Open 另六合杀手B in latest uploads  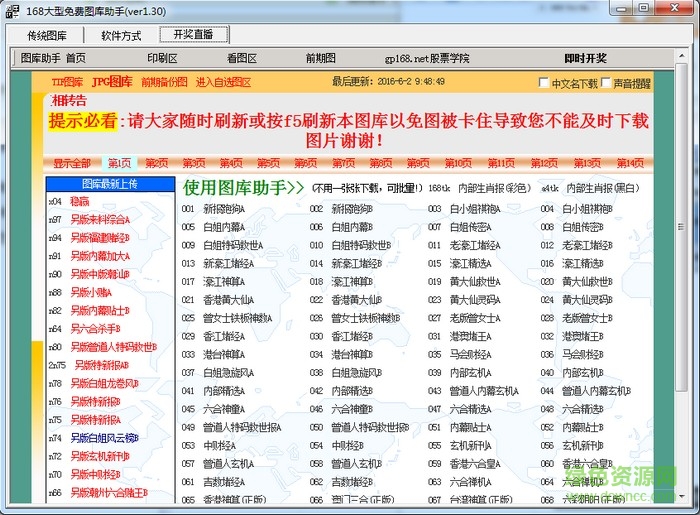95,329
